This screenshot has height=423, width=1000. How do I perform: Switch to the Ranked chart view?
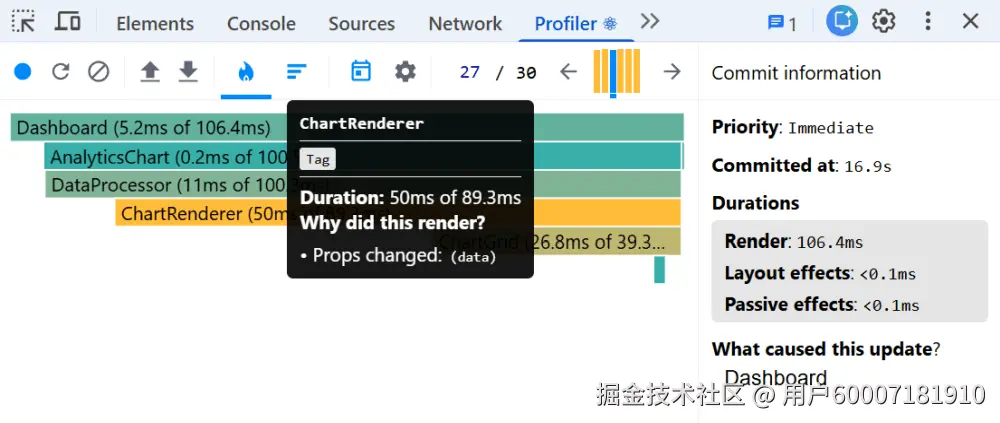click(296, 72)
